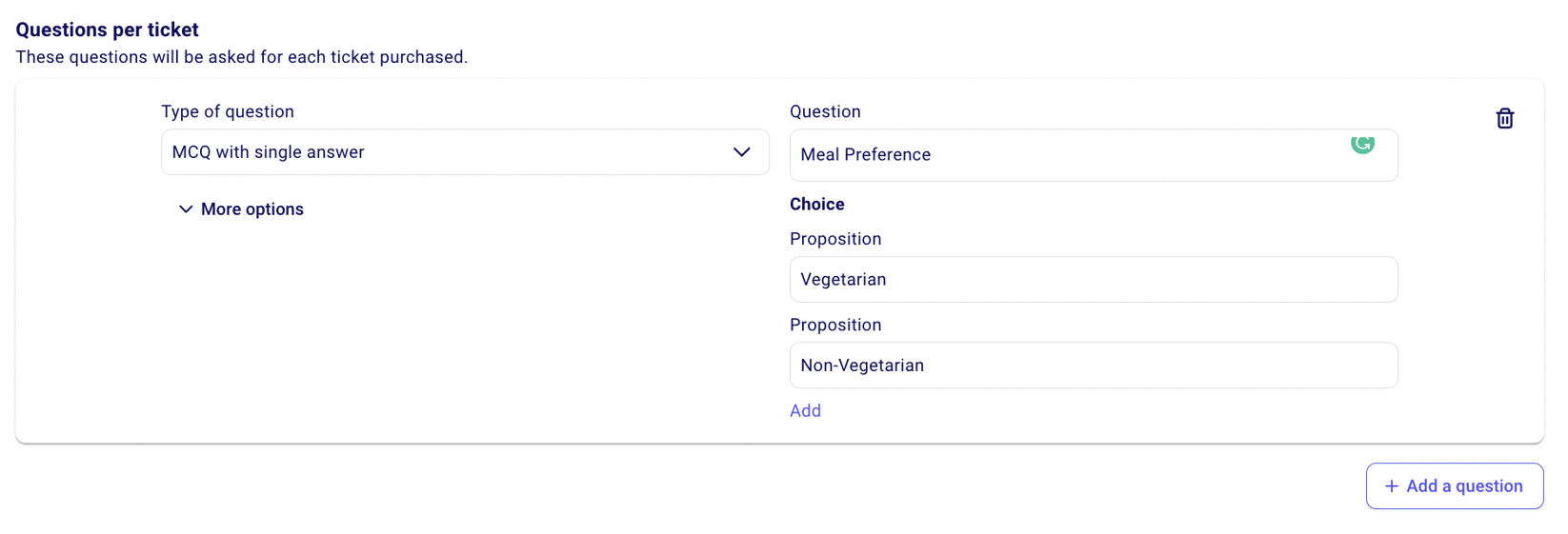Click the chevron icon left of More options
The image size is (1568, 534).
coord(186,209)
